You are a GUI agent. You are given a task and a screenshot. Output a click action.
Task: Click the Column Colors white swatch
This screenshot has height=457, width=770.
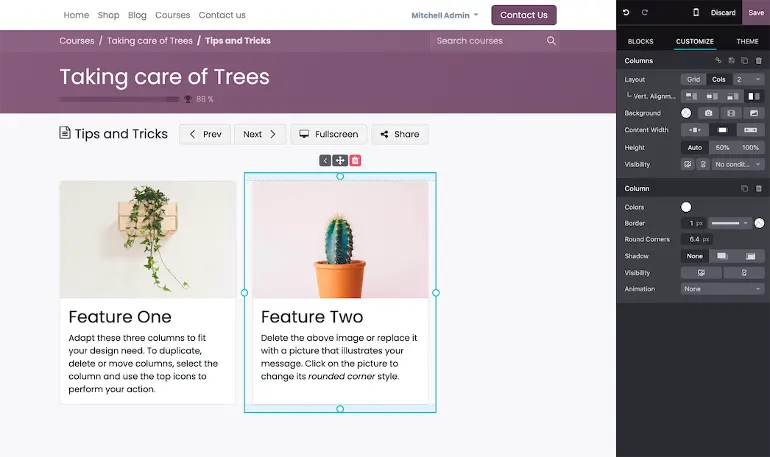[x=686, y=207]
